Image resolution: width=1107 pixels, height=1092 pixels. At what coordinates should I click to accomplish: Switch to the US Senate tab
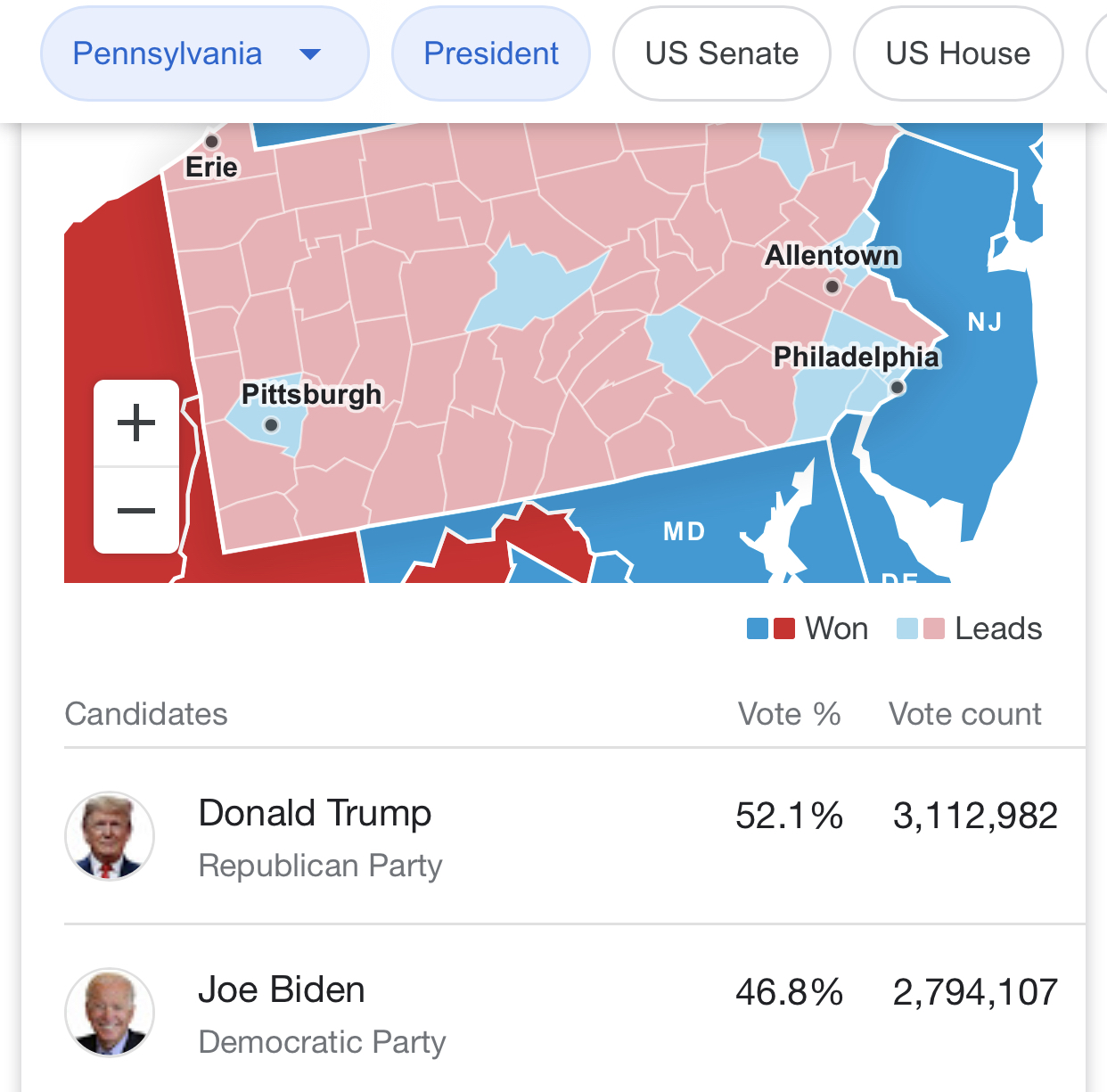(722, 53)
